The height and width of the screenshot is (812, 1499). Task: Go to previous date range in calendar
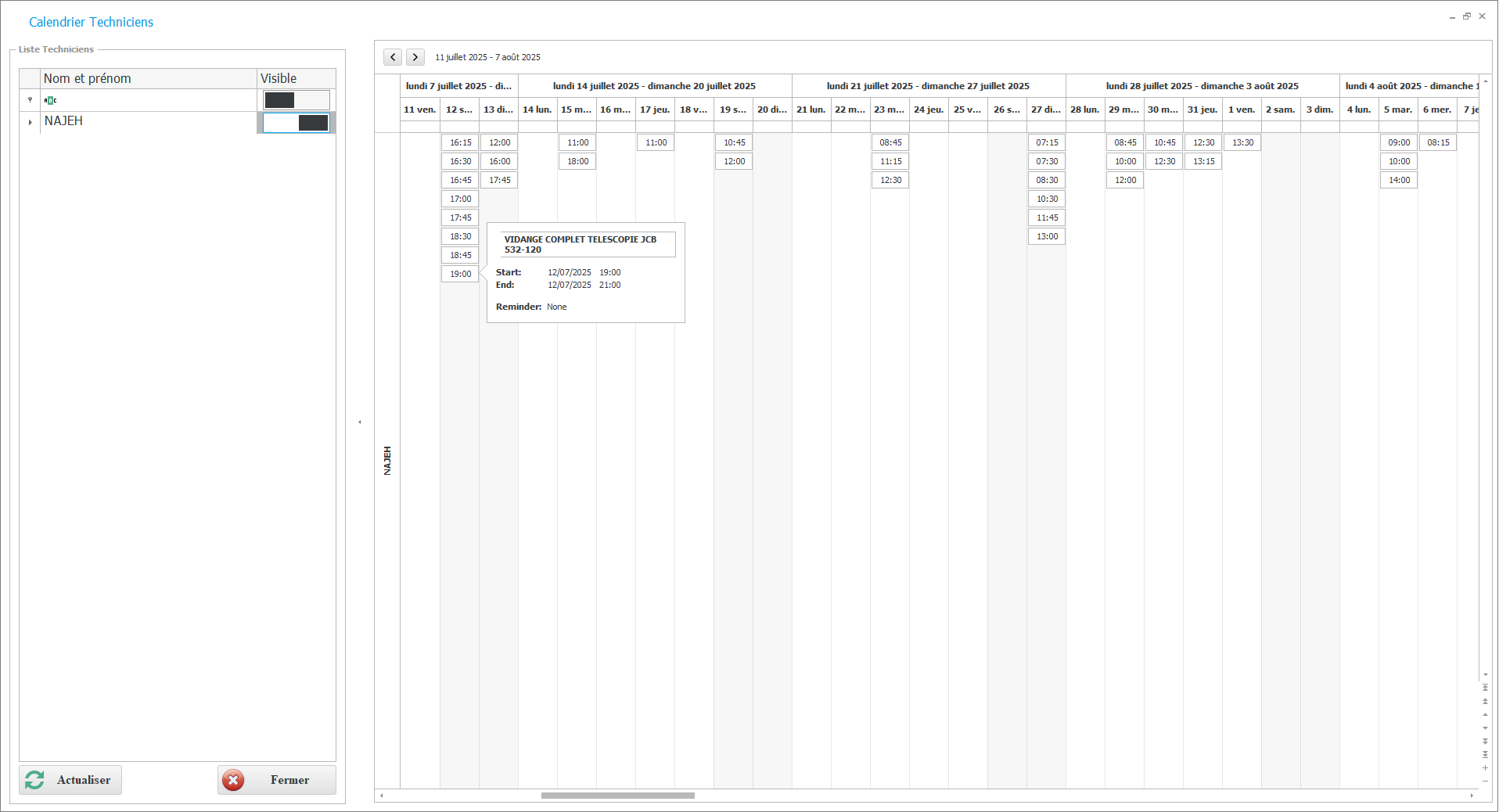pos(393,57)
